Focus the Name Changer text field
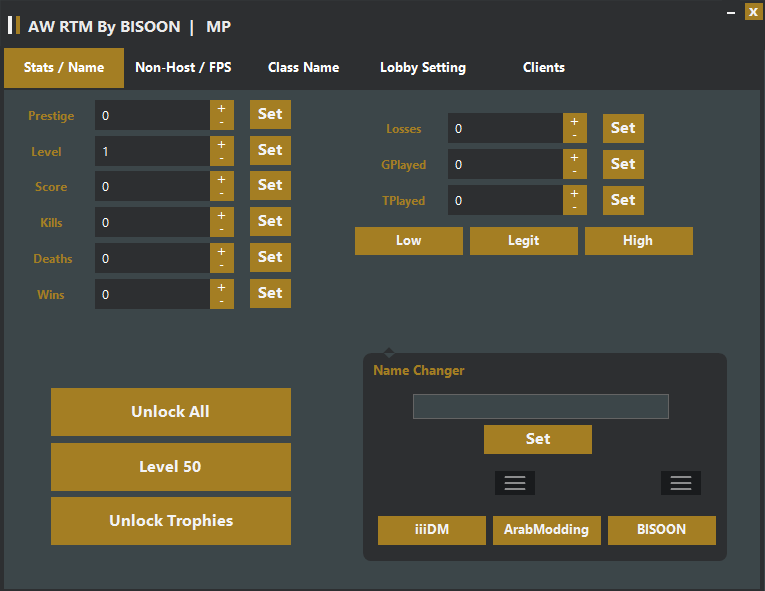The height and width of the screenshot is (591, 765). coord(541,407)
